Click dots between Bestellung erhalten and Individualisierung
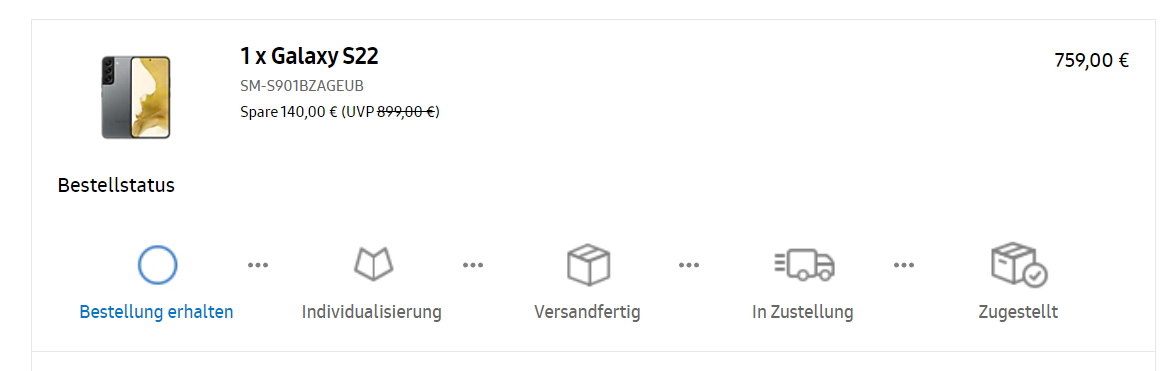 point(258,265)
